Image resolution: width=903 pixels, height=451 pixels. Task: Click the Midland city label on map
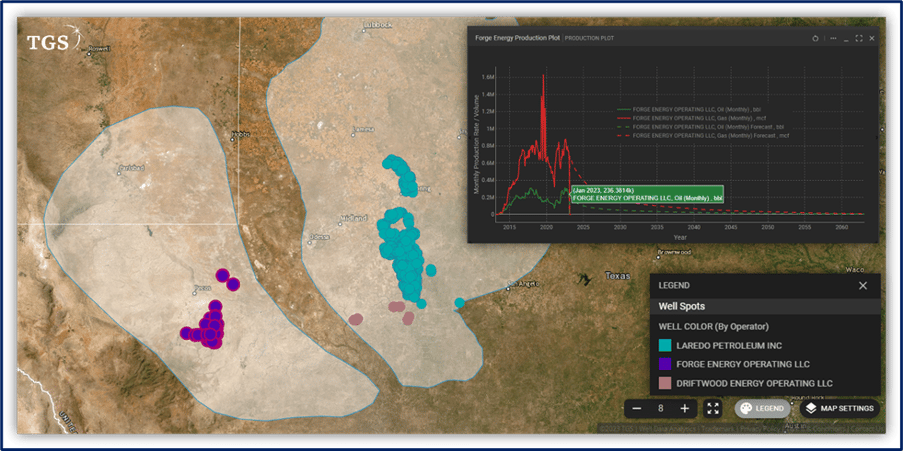click(x=354, y=219)
